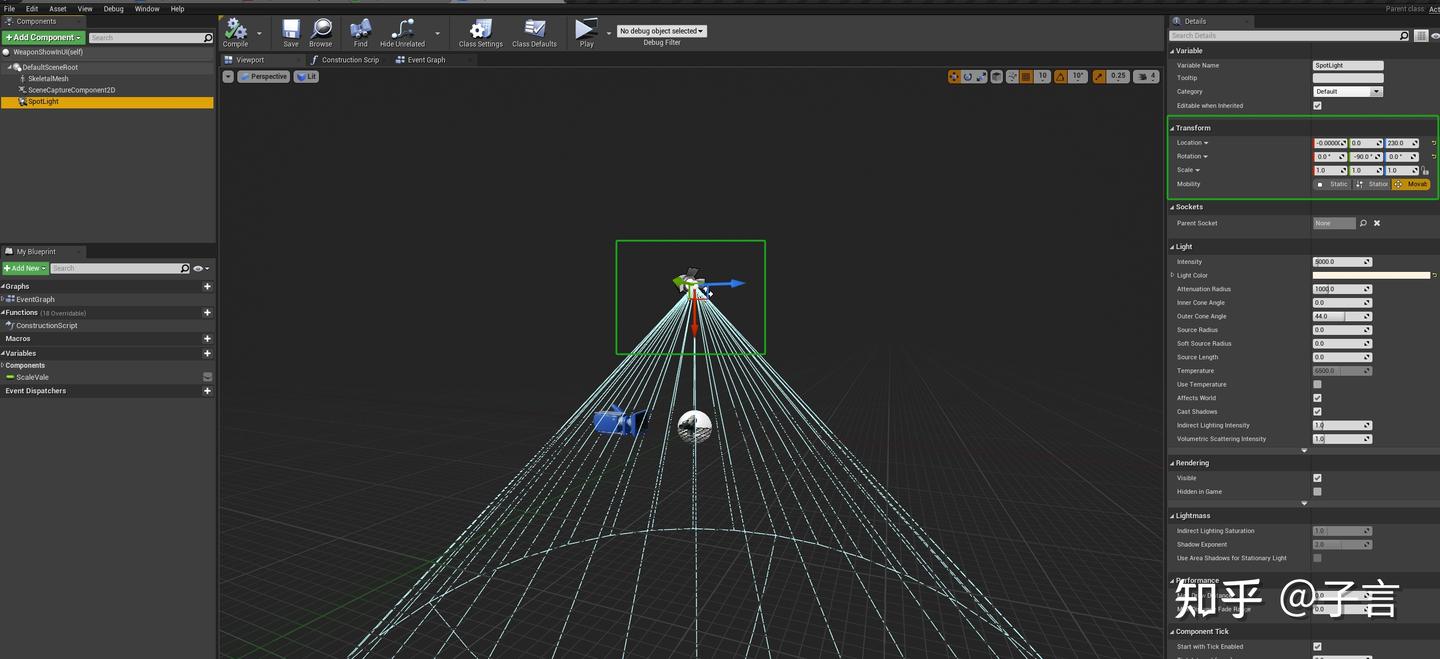Open the Debug Filter dropdown
Viewport: 1440px width, 659px height.
661,30
